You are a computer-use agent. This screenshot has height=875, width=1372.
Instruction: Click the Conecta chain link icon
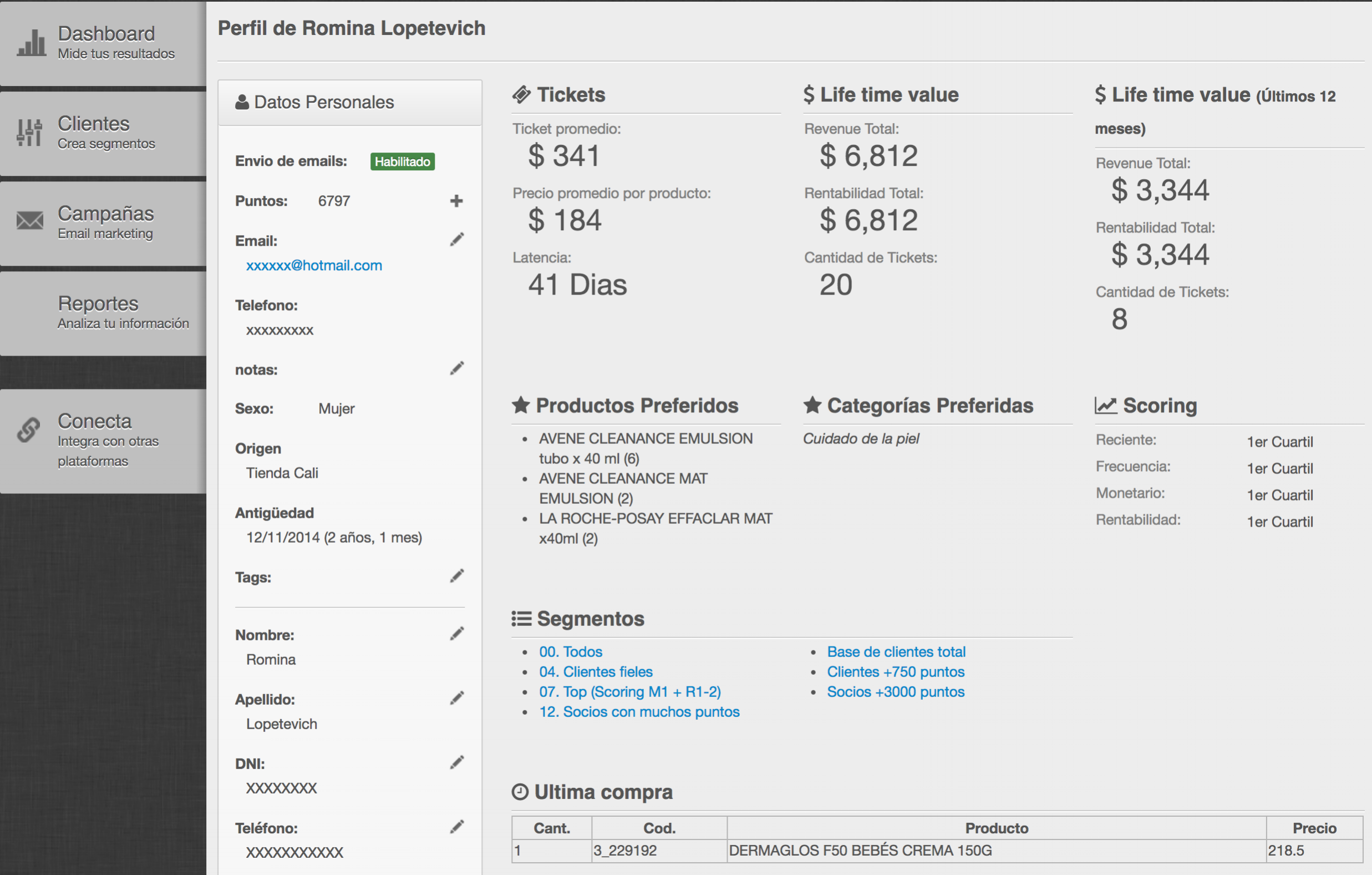tap(28, 430)
